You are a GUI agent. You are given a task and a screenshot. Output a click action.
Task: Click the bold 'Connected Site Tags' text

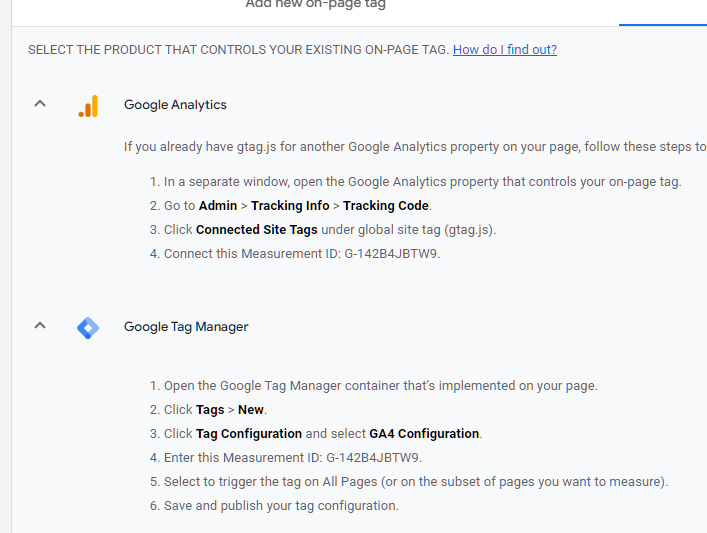coord(256,230)
